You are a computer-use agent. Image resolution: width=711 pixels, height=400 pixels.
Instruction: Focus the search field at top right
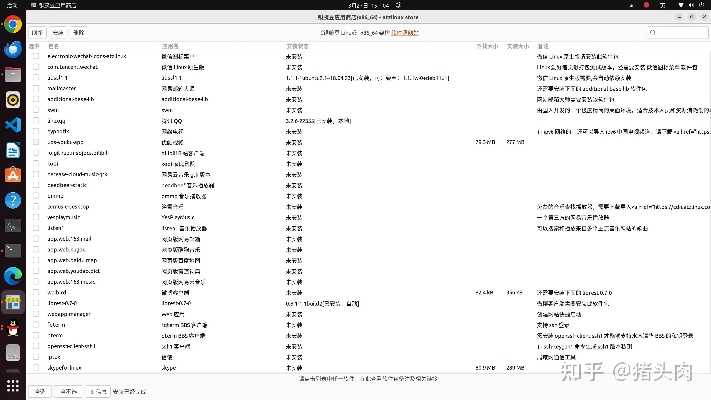pos(677,33)
